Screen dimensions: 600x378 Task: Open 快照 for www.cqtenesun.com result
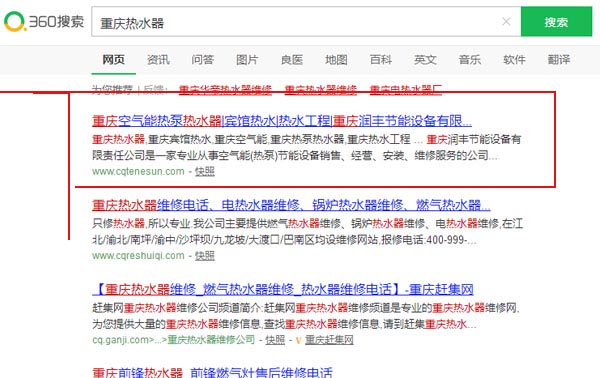click(x=205, y=171)
